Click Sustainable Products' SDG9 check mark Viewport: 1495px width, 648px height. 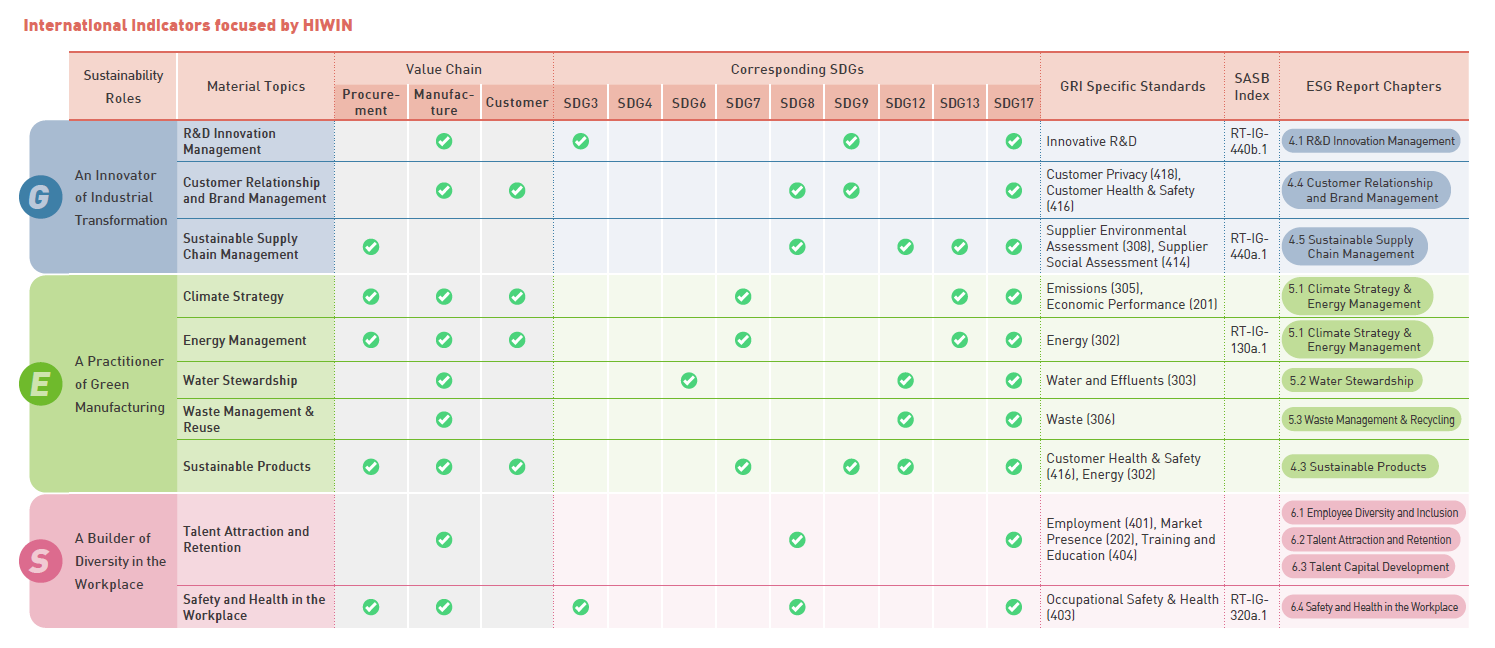(x=851, y=466)
